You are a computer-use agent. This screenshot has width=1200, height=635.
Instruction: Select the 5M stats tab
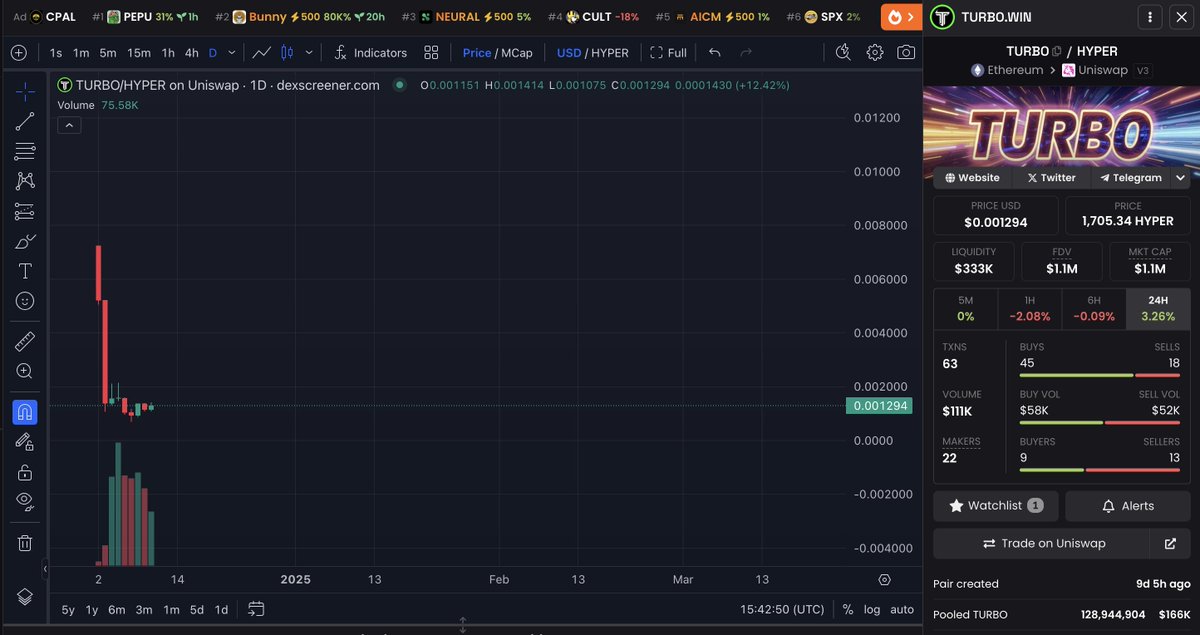[x=965, y=309]
